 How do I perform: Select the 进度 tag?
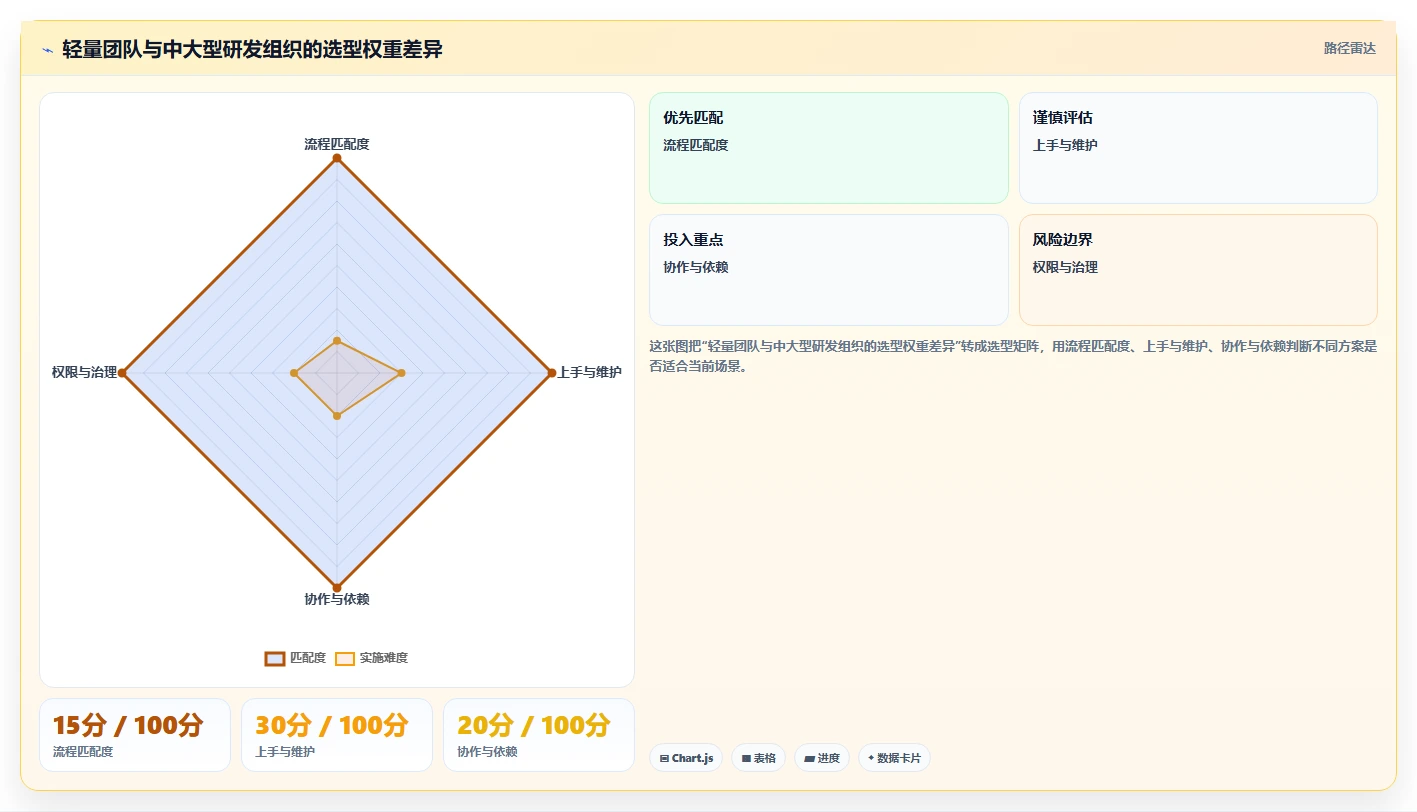tap(822, 758)
